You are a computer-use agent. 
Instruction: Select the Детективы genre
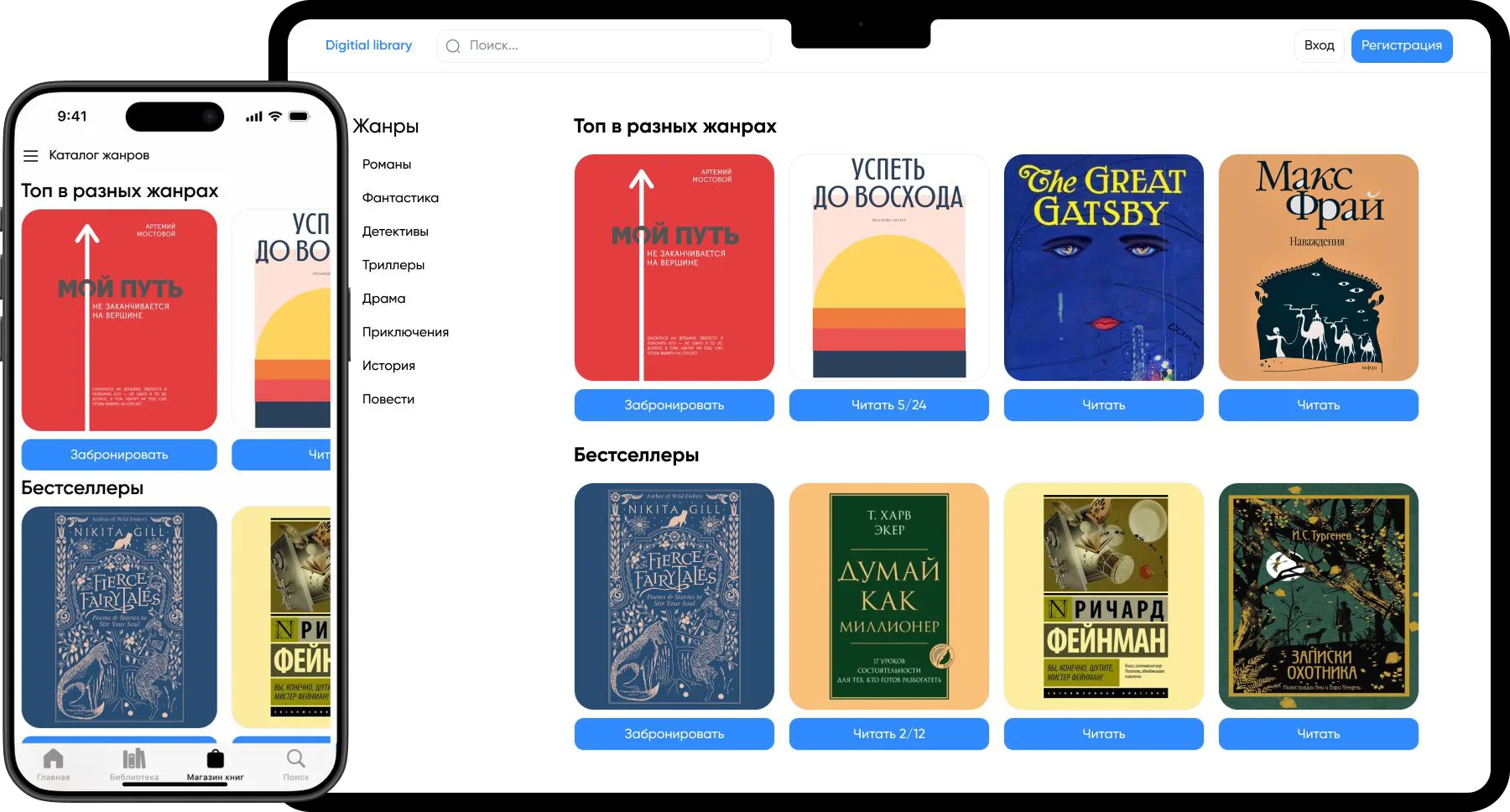(x=395, y=232)
